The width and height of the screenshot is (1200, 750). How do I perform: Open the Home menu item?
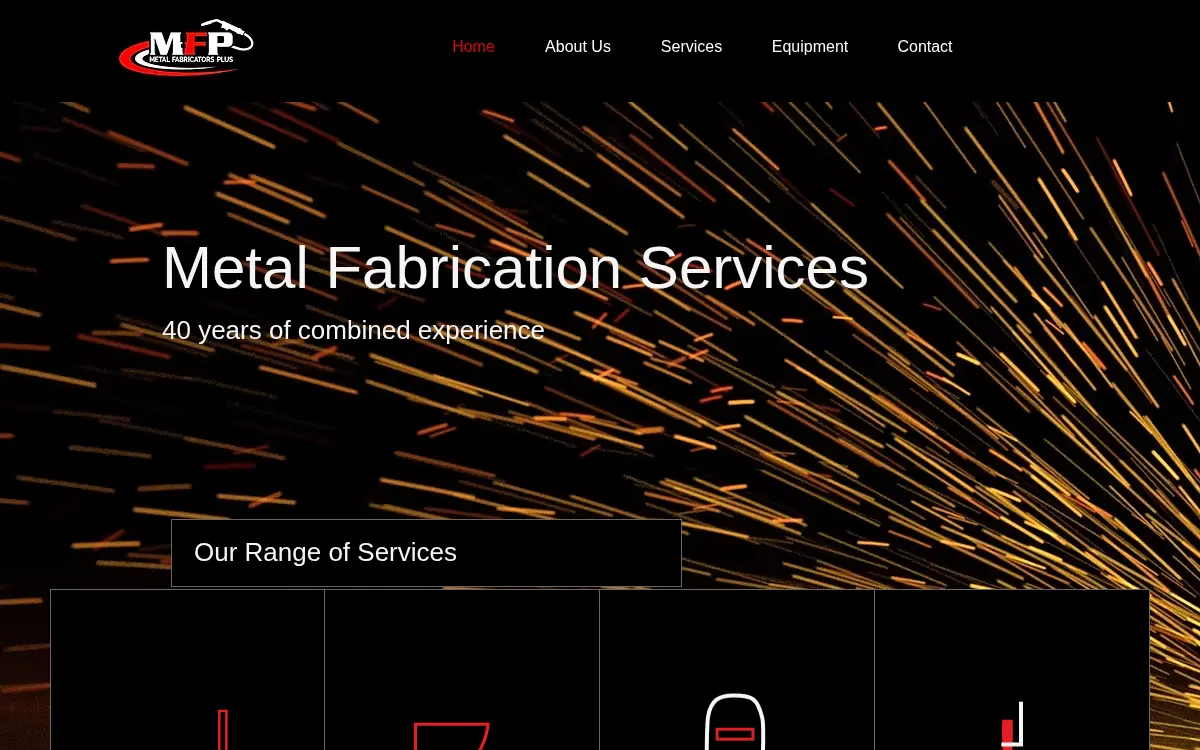pos(473,47)
